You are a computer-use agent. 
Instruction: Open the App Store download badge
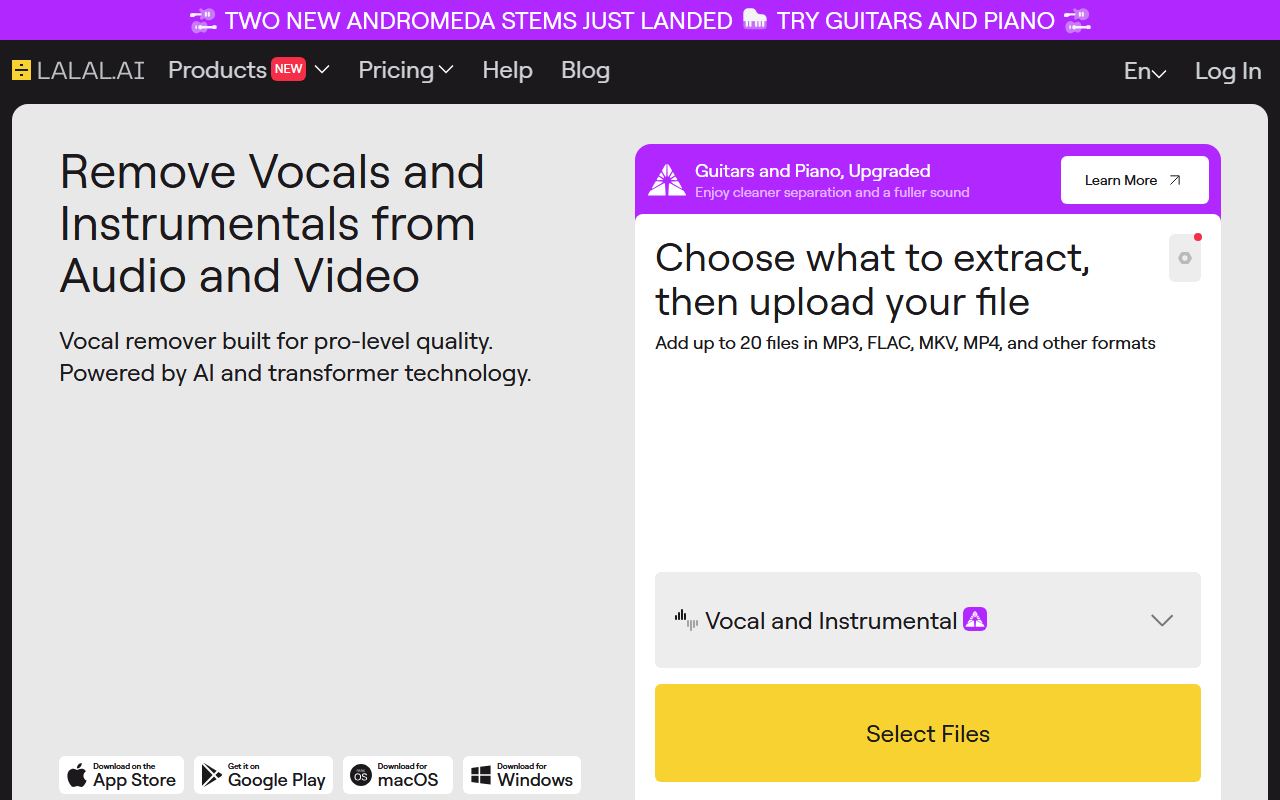click(121, 775)
